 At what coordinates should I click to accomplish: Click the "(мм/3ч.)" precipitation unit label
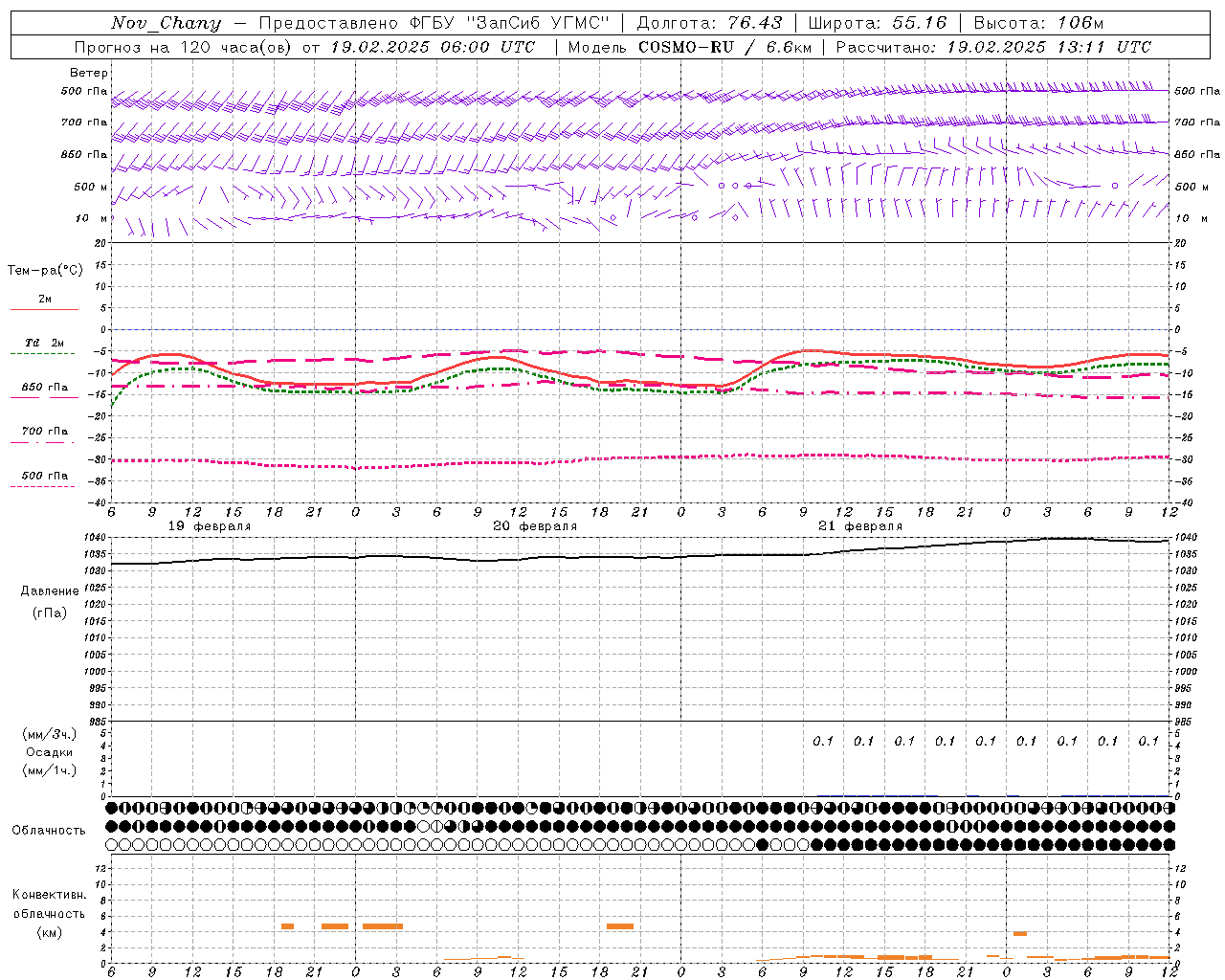[50, 734]
